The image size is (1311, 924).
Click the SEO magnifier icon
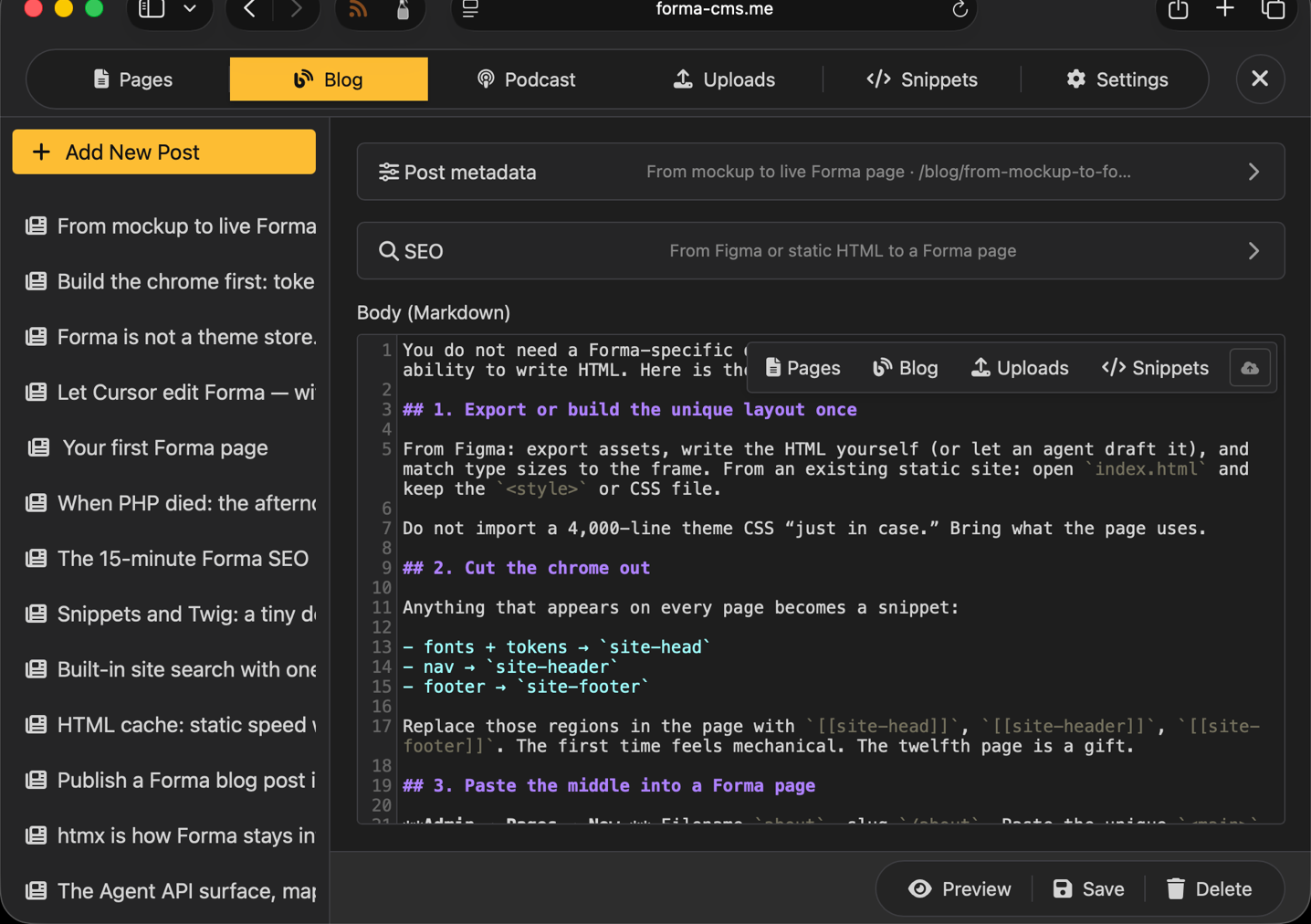(389, 251)
